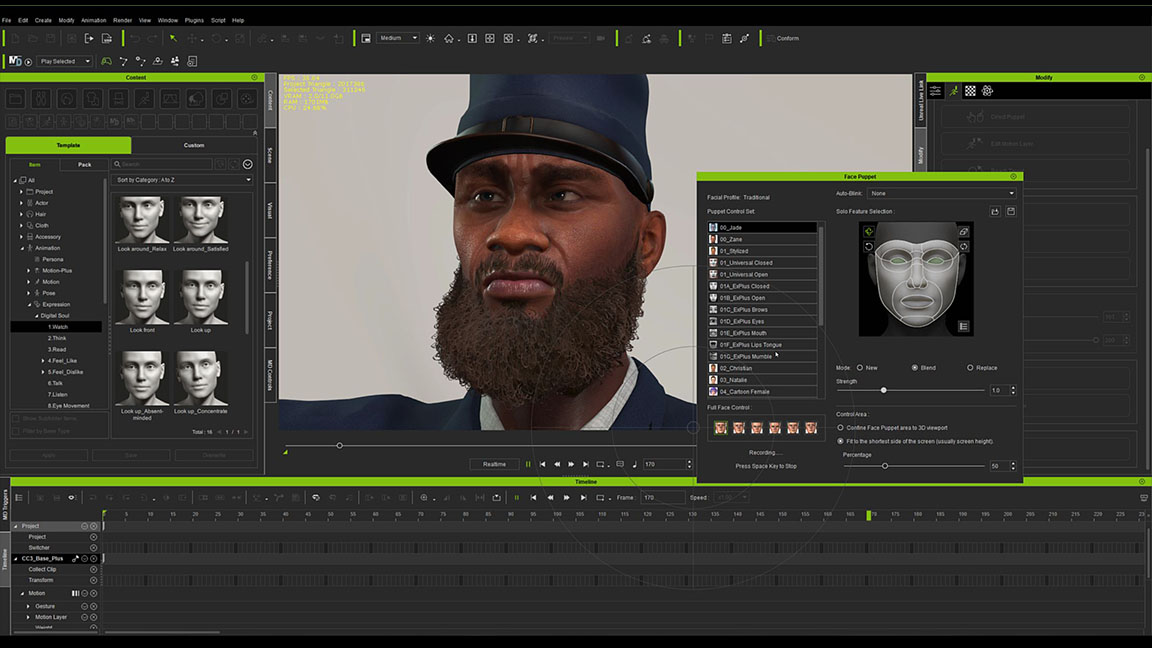Click the undo icon in the timeline toolbar
The width and height of the screenshot is (1152, 648).
coord(316,497)
